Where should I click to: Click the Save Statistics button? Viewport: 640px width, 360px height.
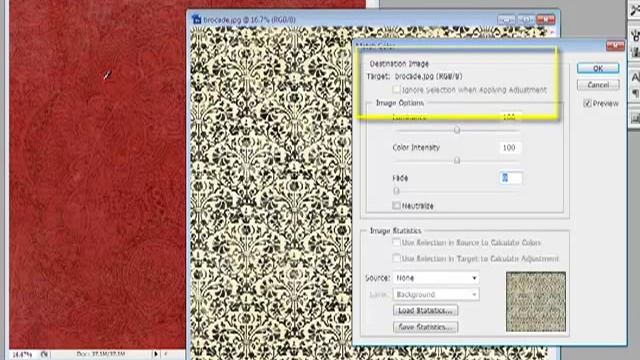click(x=425, y=327)
